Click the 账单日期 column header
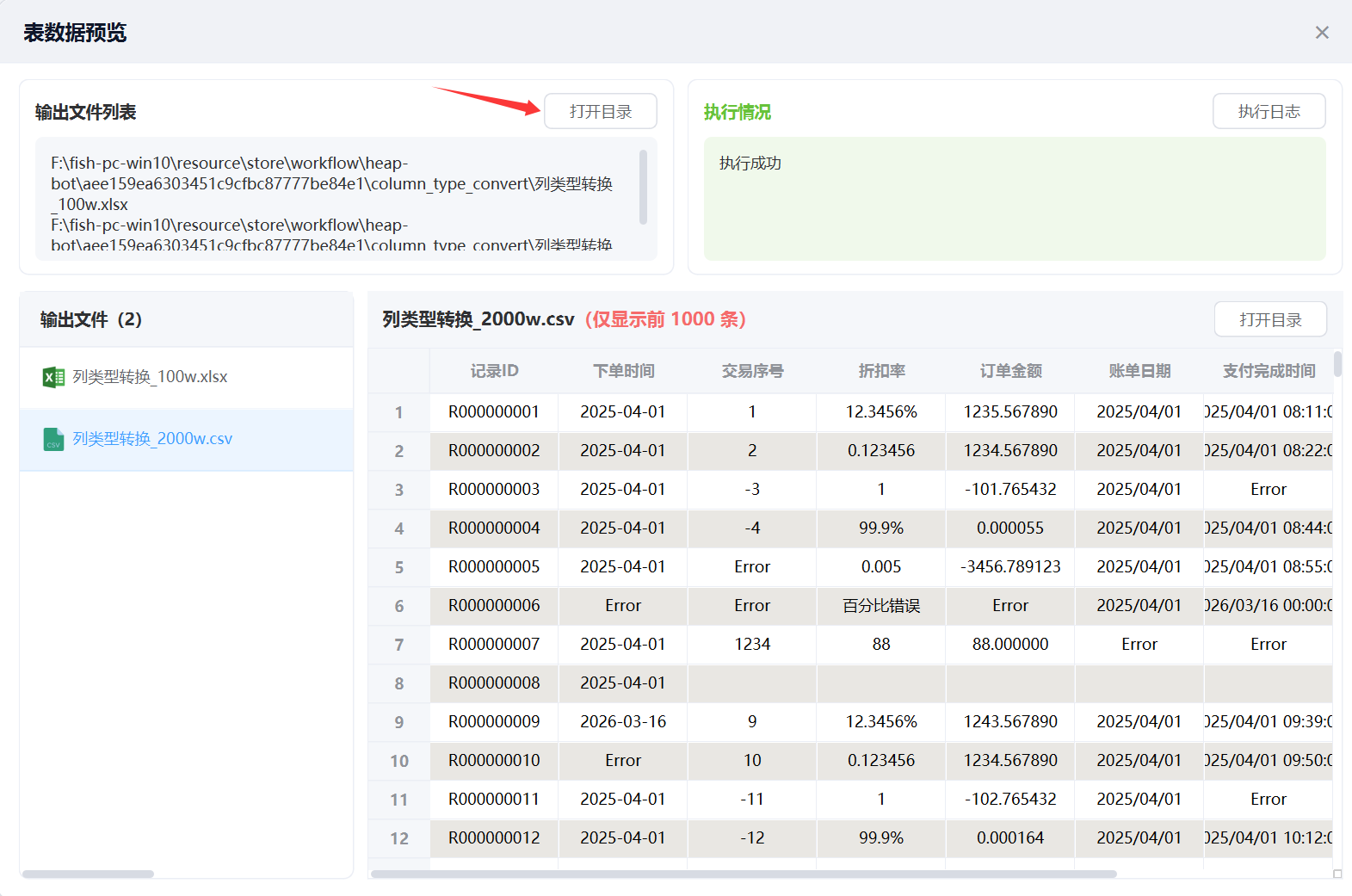Image resolution: width=1352 pixels, height=896 pixels. pyautogui.click(x=1139, y=371)
